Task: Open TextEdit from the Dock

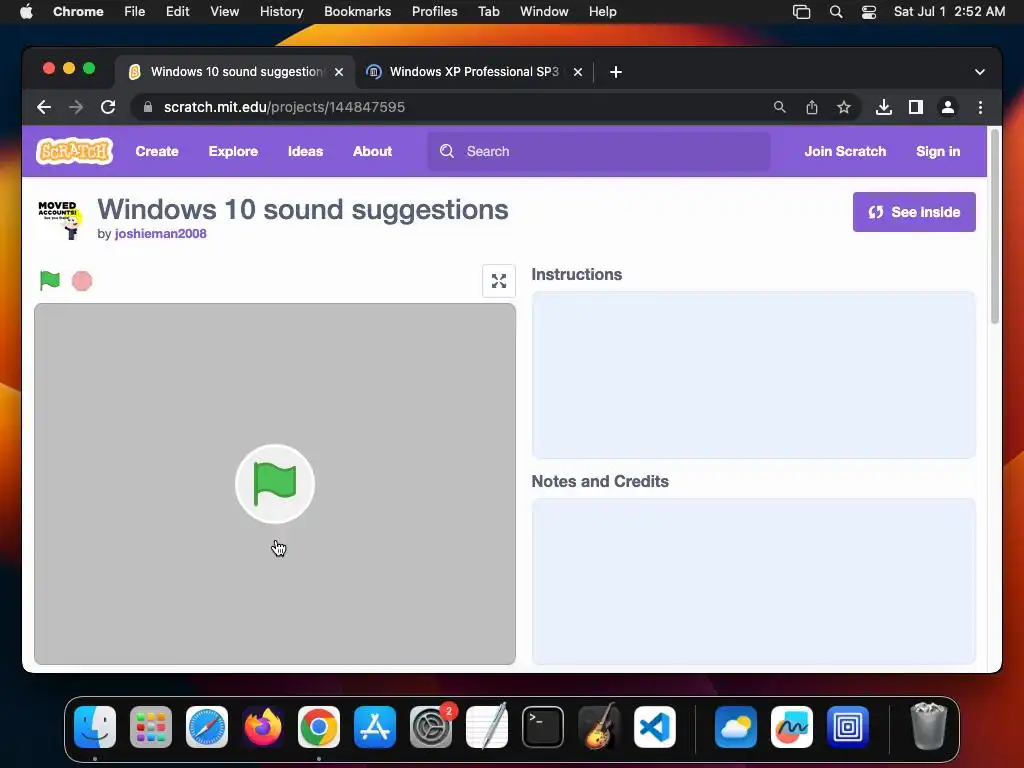Action: click(487, 726)
